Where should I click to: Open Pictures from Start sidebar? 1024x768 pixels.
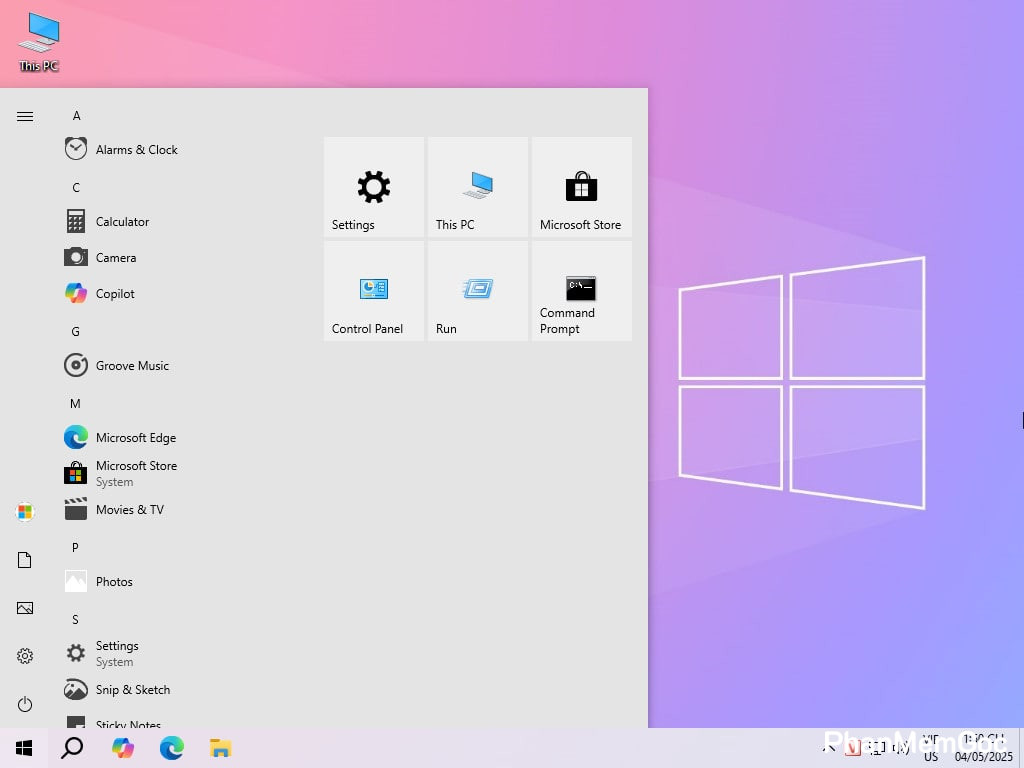pyautogui.click(x=25, y=608)
